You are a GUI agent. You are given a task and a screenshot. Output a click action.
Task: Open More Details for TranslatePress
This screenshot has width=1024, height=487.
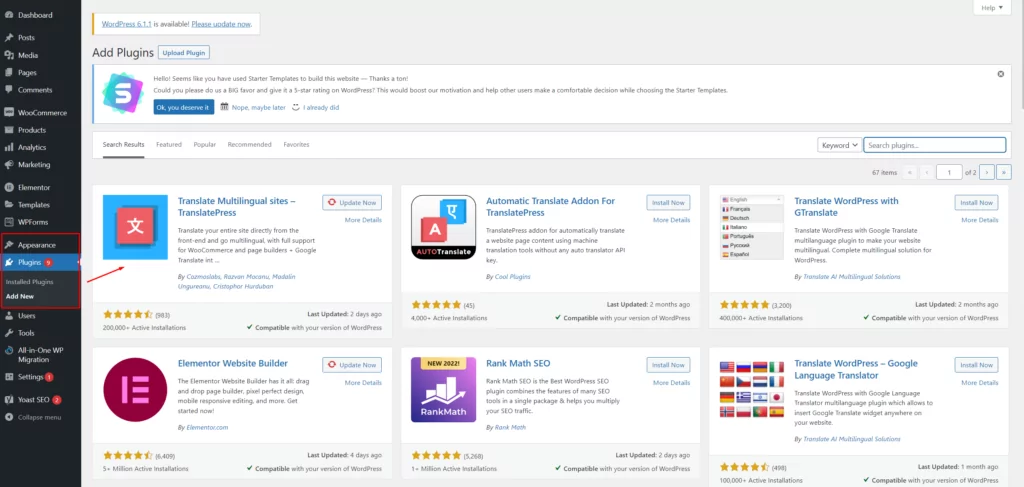coord(363,220)
